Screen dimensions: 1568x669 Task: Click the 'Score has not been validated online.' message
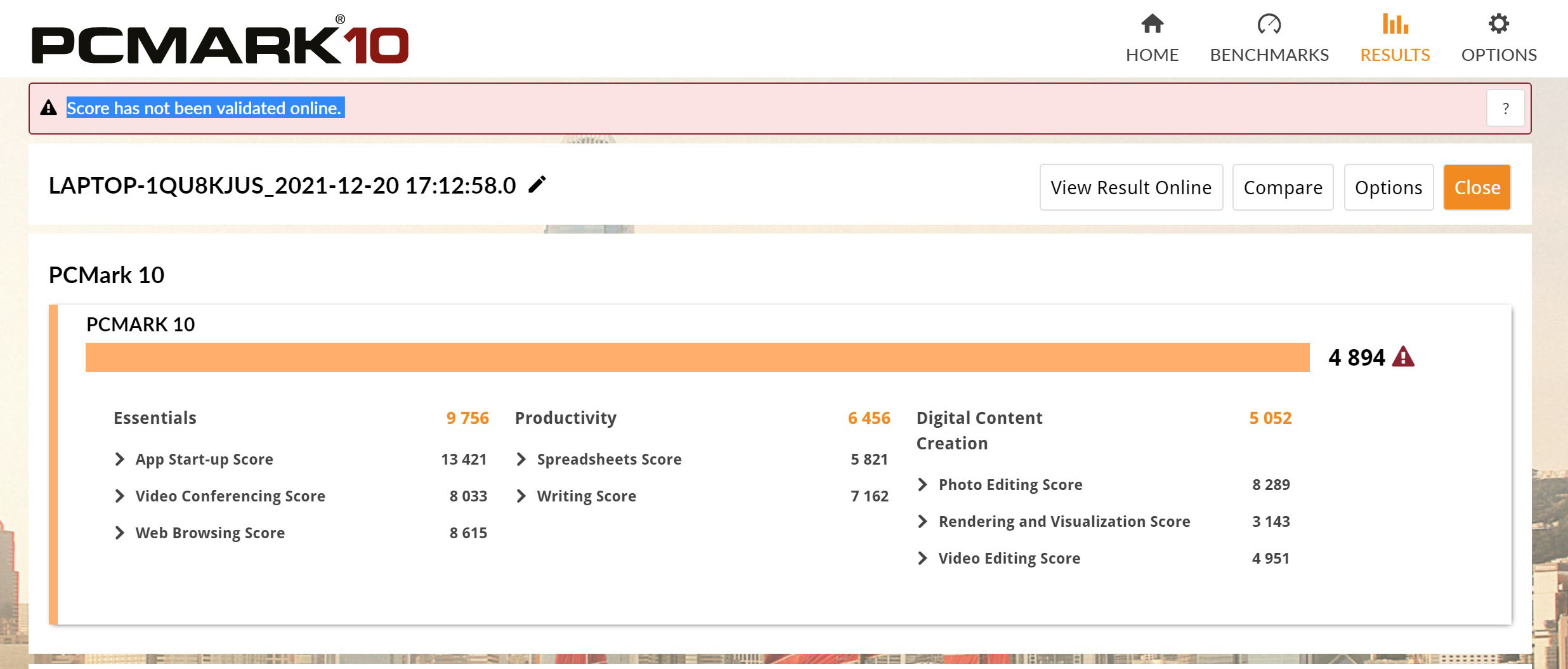204,108
